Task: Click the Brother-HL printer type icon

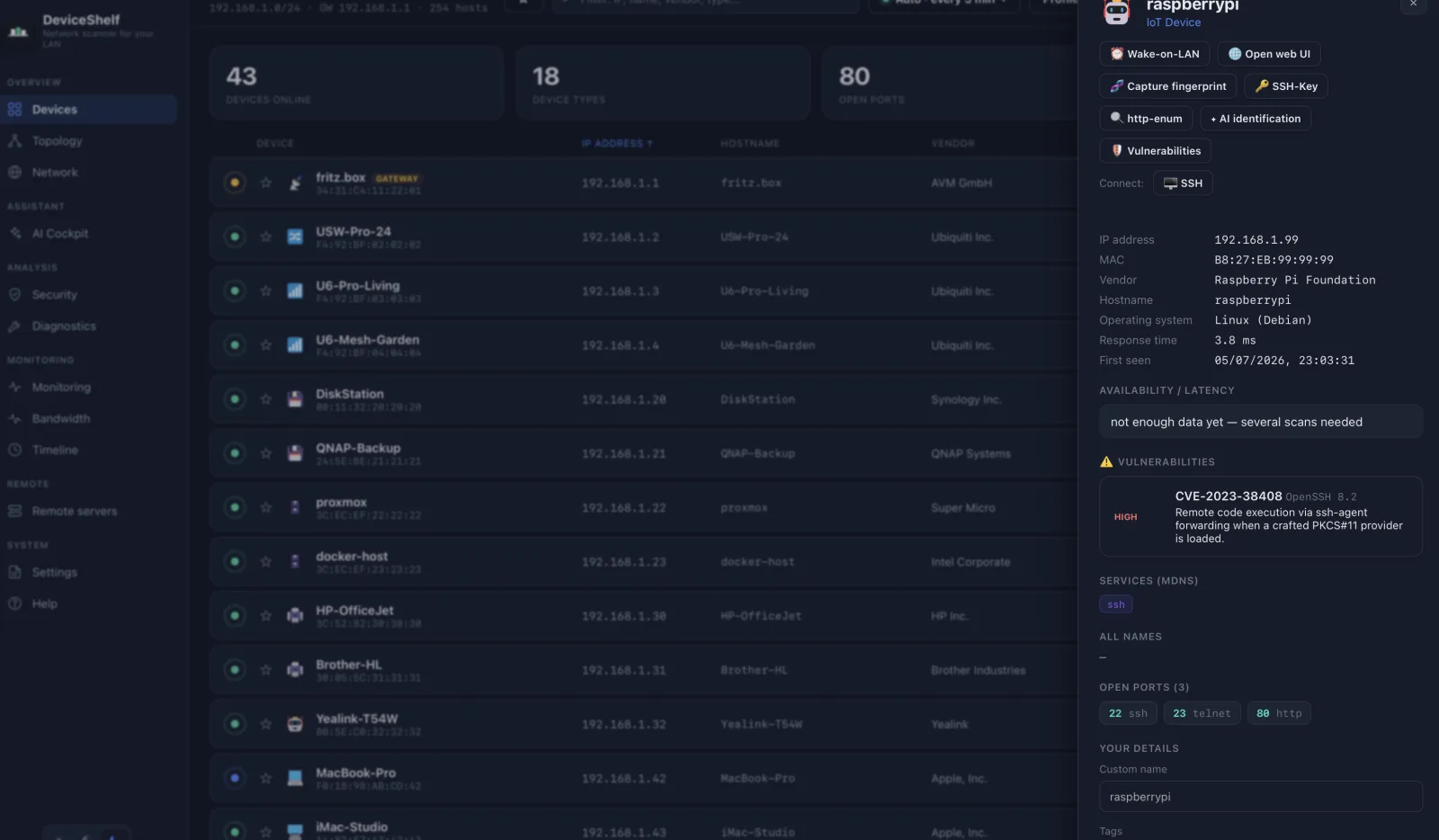Action: click(x=295, y=670)
